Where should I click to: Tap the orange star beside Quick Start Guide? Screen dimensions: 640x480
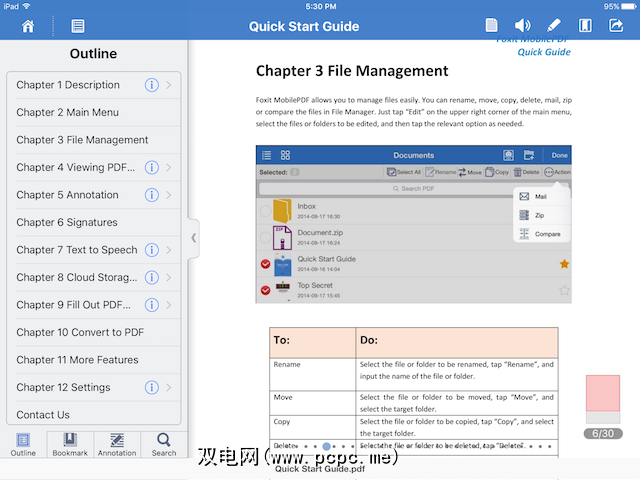coord(564,264)
